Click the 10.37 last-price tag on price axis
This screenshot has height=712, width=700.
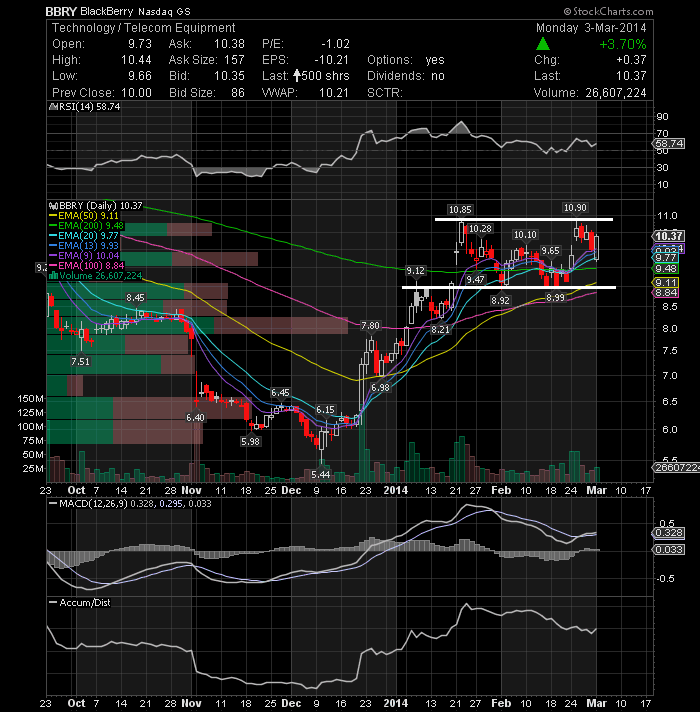coord(668,236)
